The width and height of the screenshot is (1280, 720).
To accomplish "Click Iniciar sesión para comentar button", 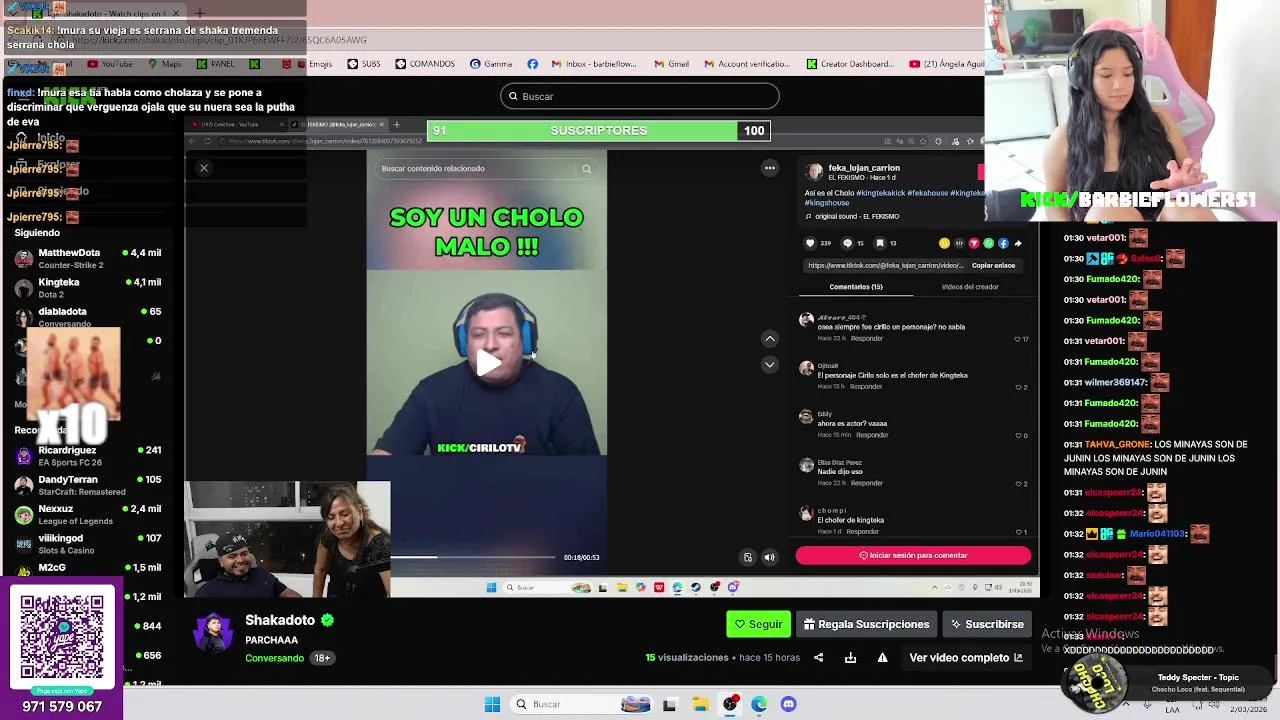I will click(913, 555).
